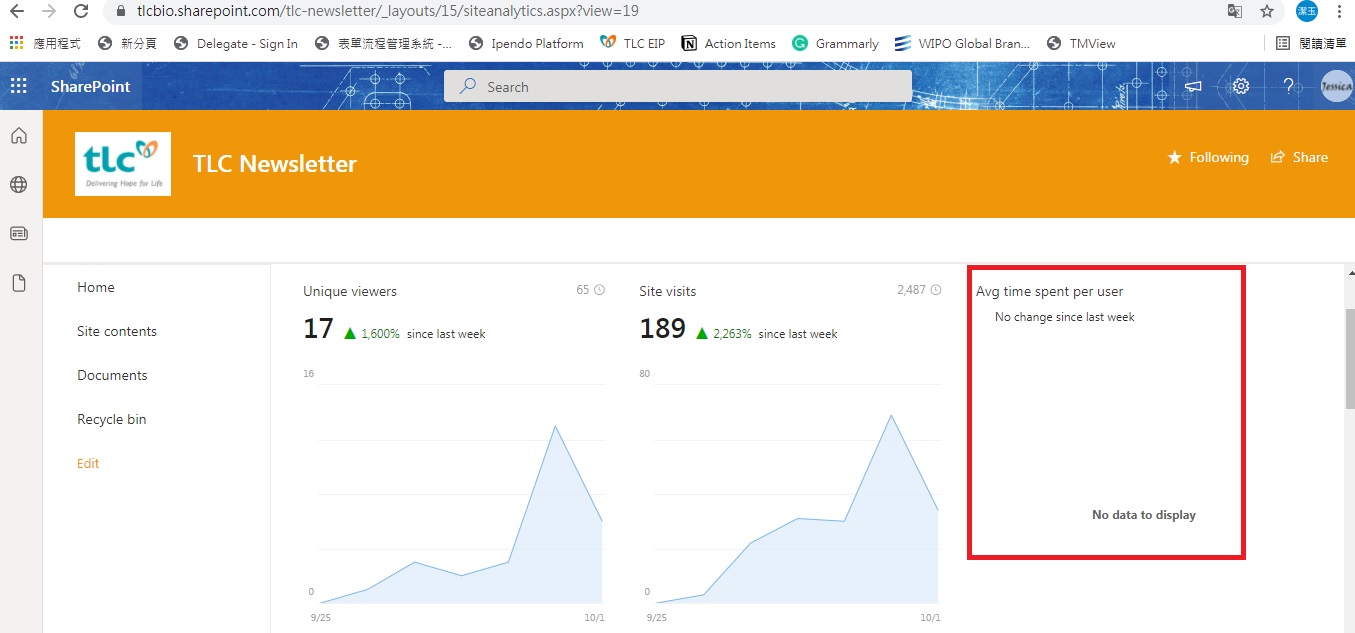Open Site contents in navigation
Image resolution: width=1355 pixels, height=633 pixels.
click(117, 331)
